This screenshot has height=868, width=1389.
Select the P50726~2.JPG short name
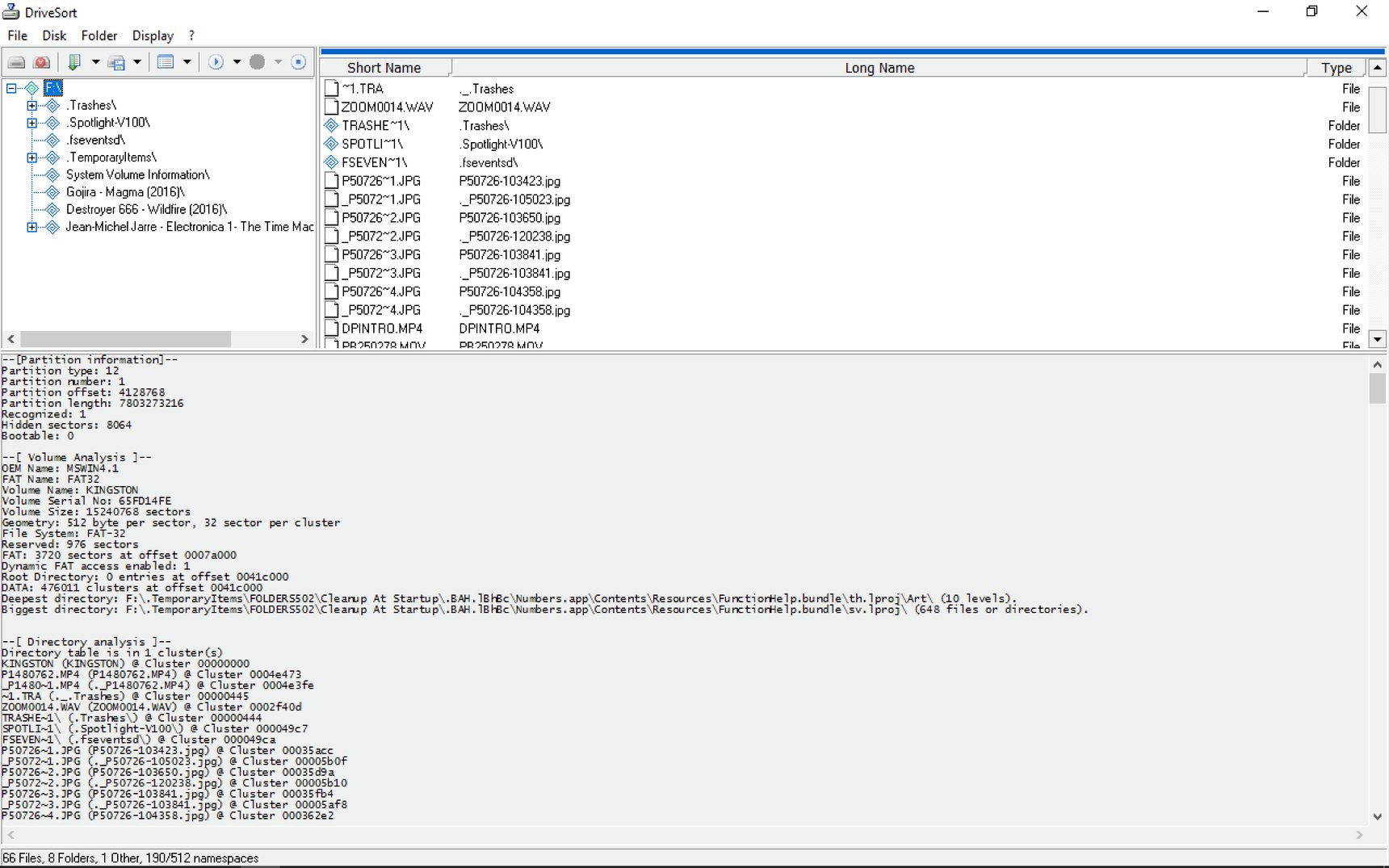click(x=381, y=218)
